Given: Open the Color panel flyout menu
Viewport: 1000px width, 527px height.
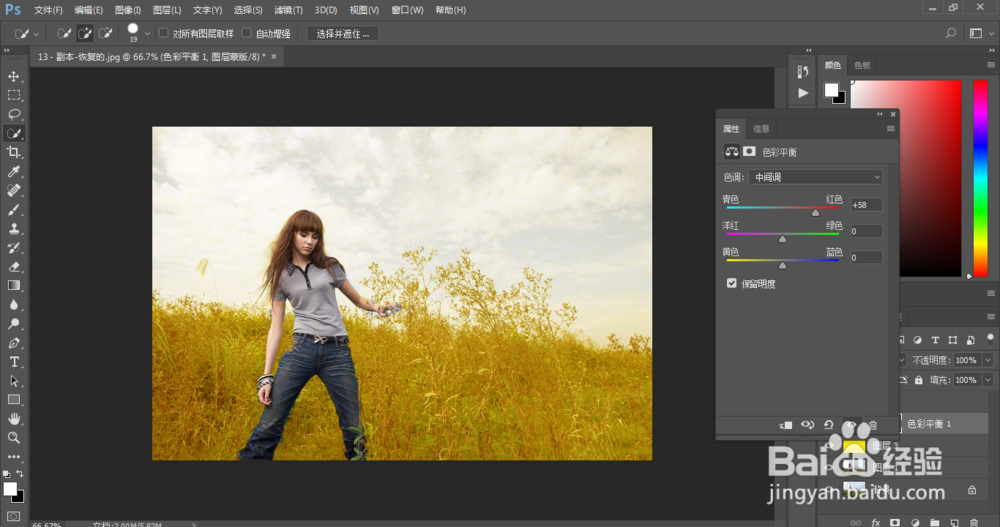Looking at the screenshot, I should click(x=990, y=65).
